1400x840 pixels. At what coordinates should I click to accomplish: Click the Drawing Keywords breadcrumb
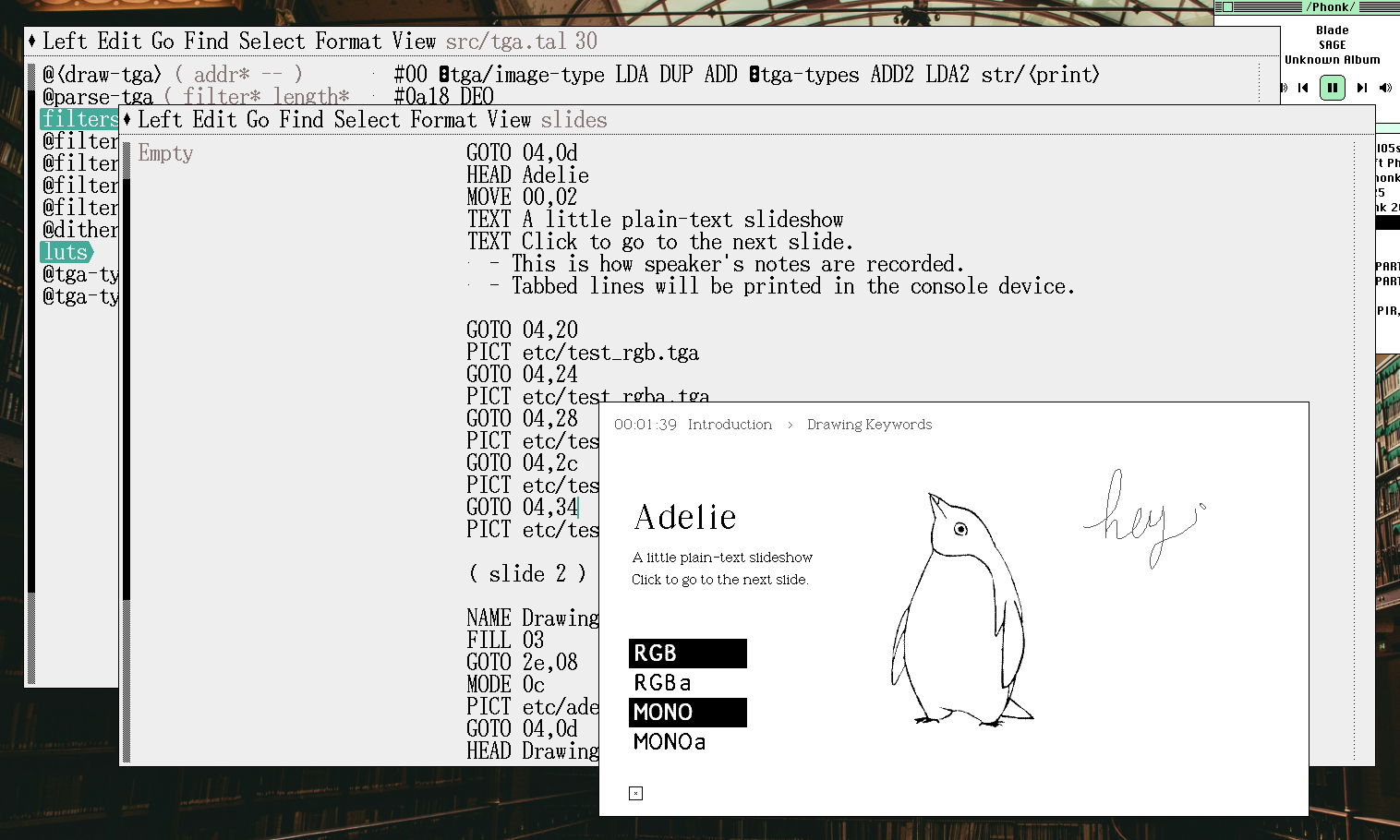[869, 425]
